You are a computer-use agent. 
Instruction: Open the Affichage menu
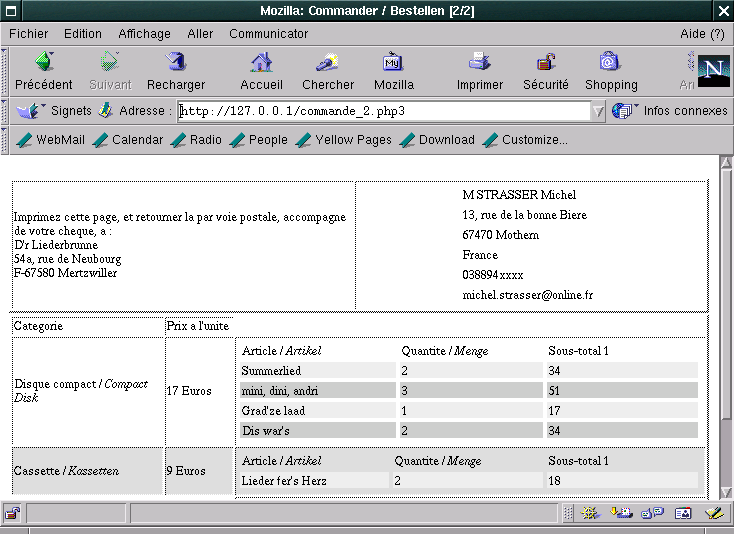pos(144,34)
